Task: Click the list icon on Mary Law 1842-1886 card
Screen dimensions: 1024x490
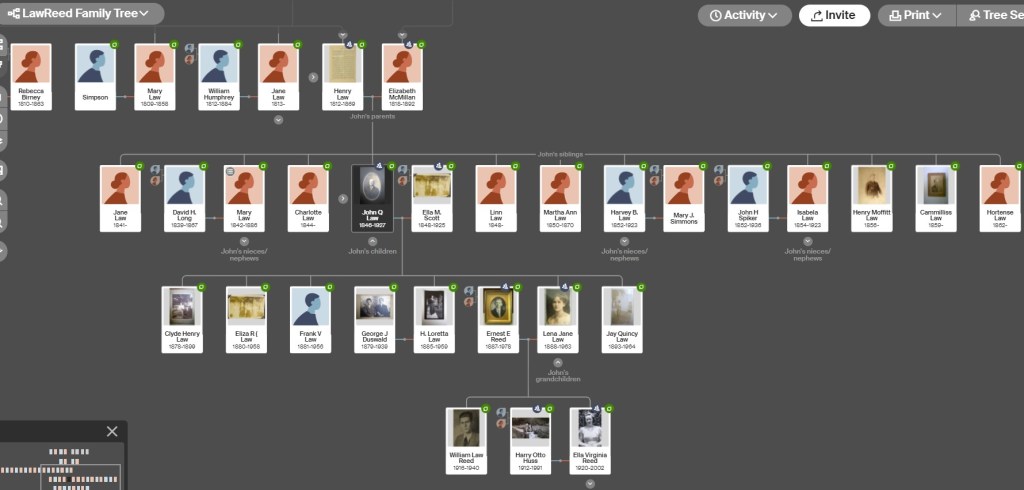Action: tap(229, 171)
